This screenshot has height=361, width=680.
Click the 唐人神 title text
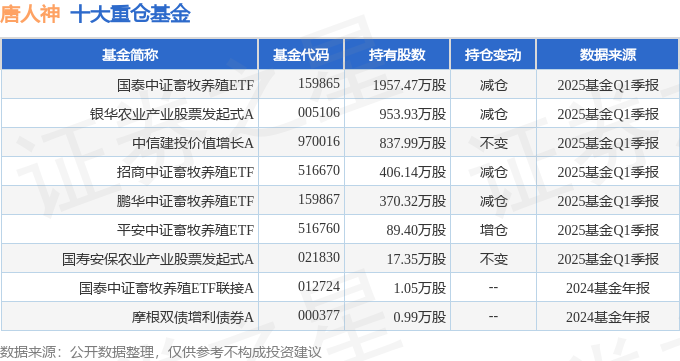pos(30,14)
